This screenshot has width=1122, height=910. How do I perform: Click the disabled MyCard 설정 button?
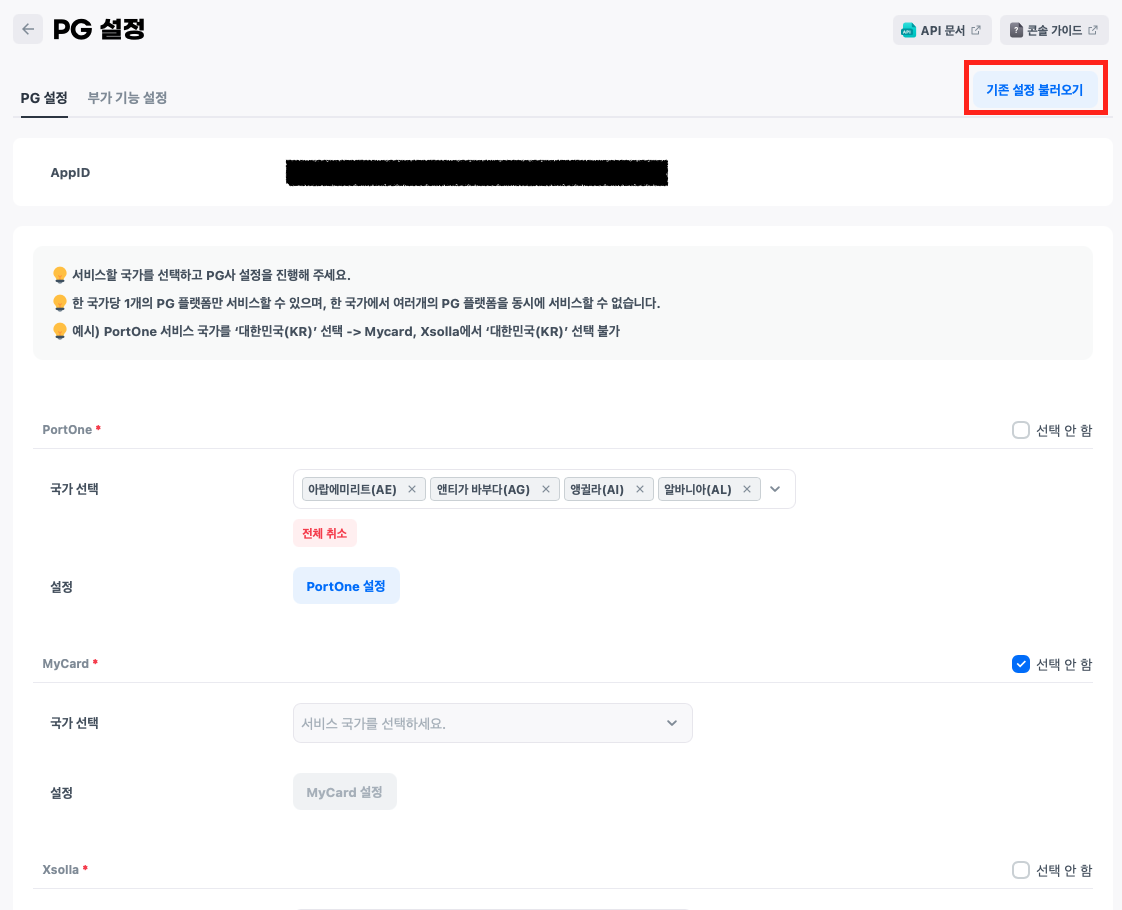[x=344, y=792]
